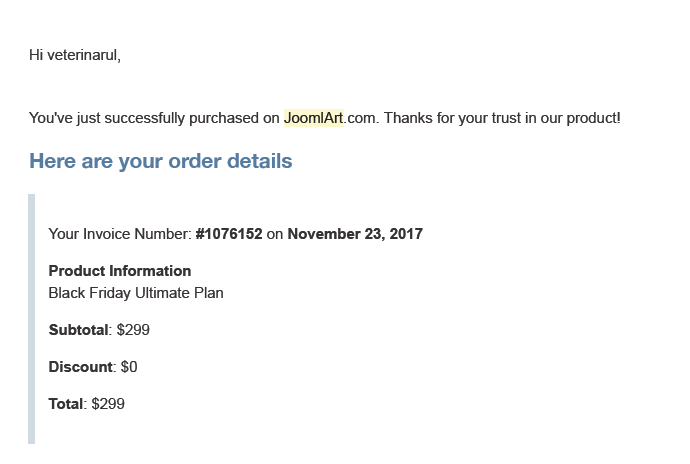
Task: Click the Black Friday Ultimate Plan text
Action: tap(136, 293)
